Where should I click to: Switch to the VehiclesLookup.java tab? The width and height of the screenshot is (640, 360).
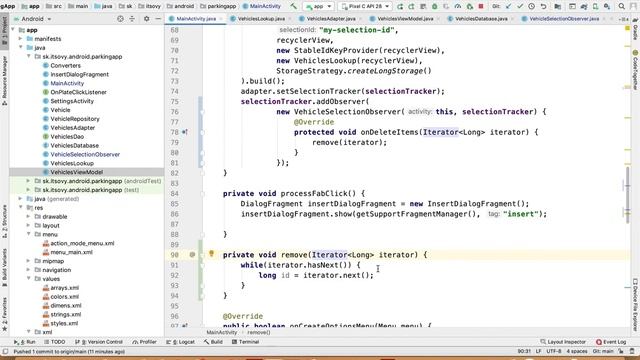[261, 19]
